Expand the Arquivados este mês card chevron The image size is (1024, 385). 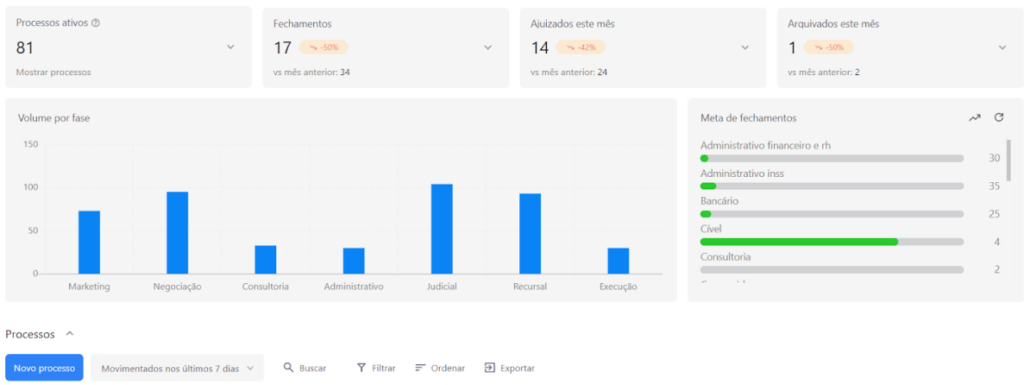click(x=1002, y=47)
